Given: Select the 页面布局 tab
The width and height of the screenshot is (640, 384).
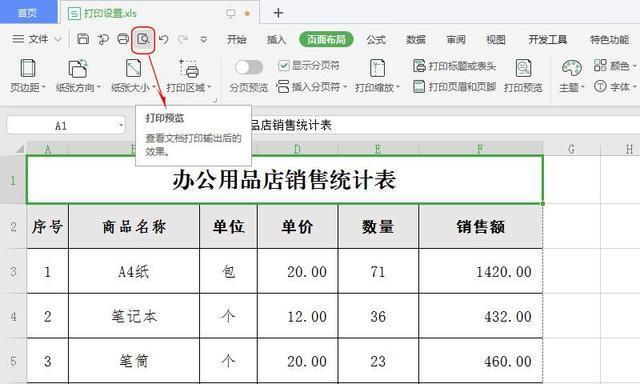Looking at the screenshot, I should click(326, 40).
